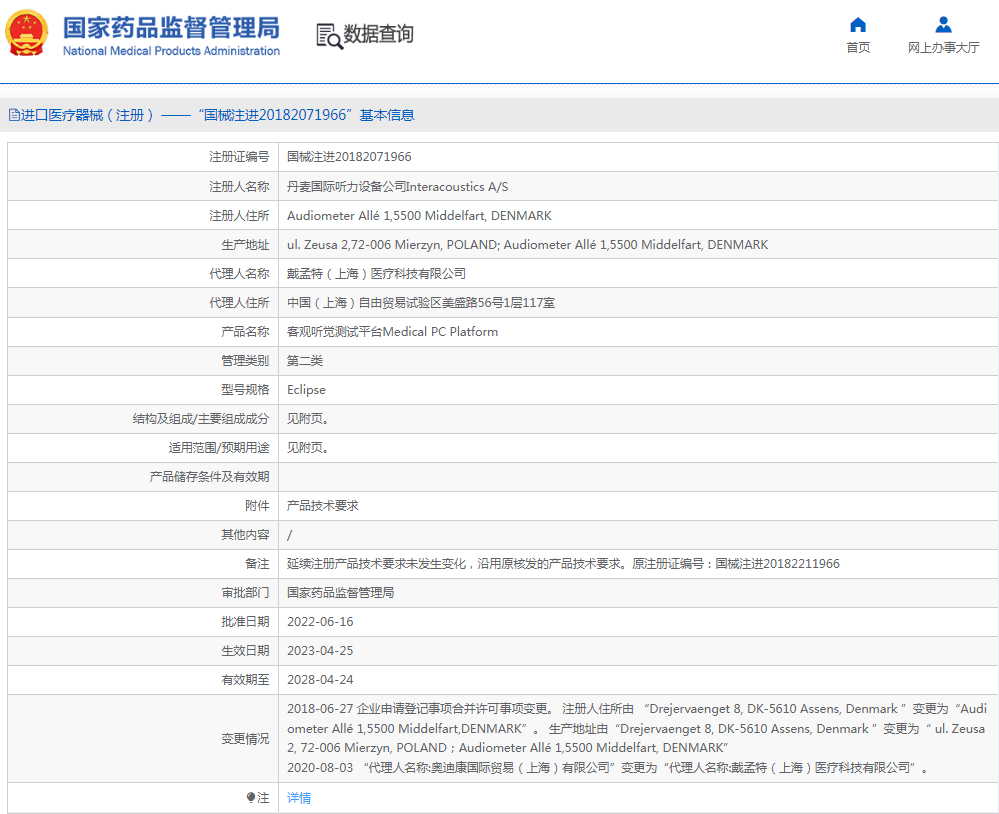Click the Eclipse model specification value

(306, 390)
